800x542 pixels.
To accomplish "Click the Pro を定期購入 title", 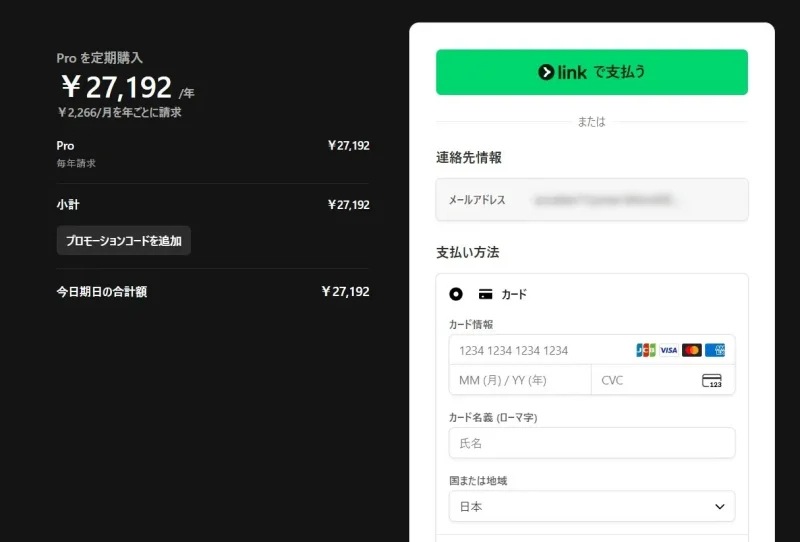I will point(99,58).
